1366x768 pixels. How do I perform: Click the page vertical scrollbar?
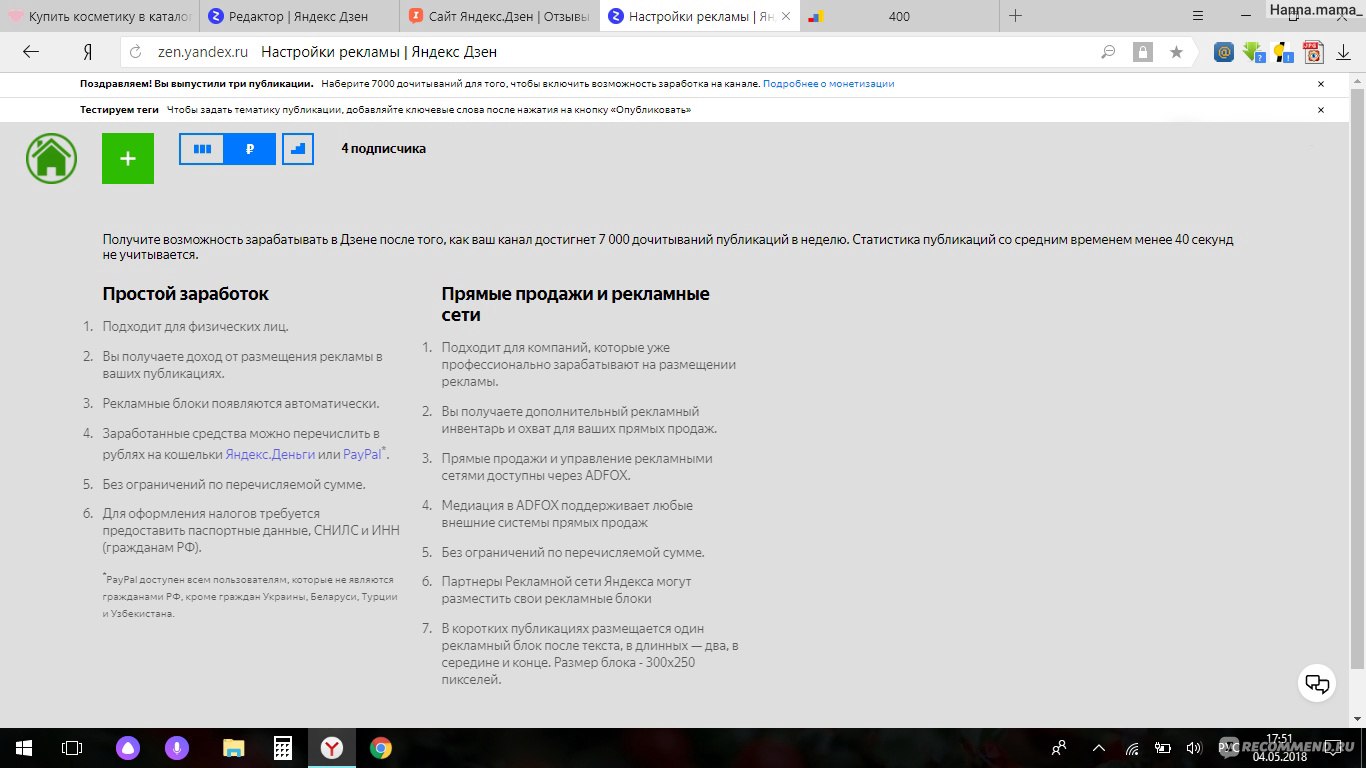tap(1357, 378)
